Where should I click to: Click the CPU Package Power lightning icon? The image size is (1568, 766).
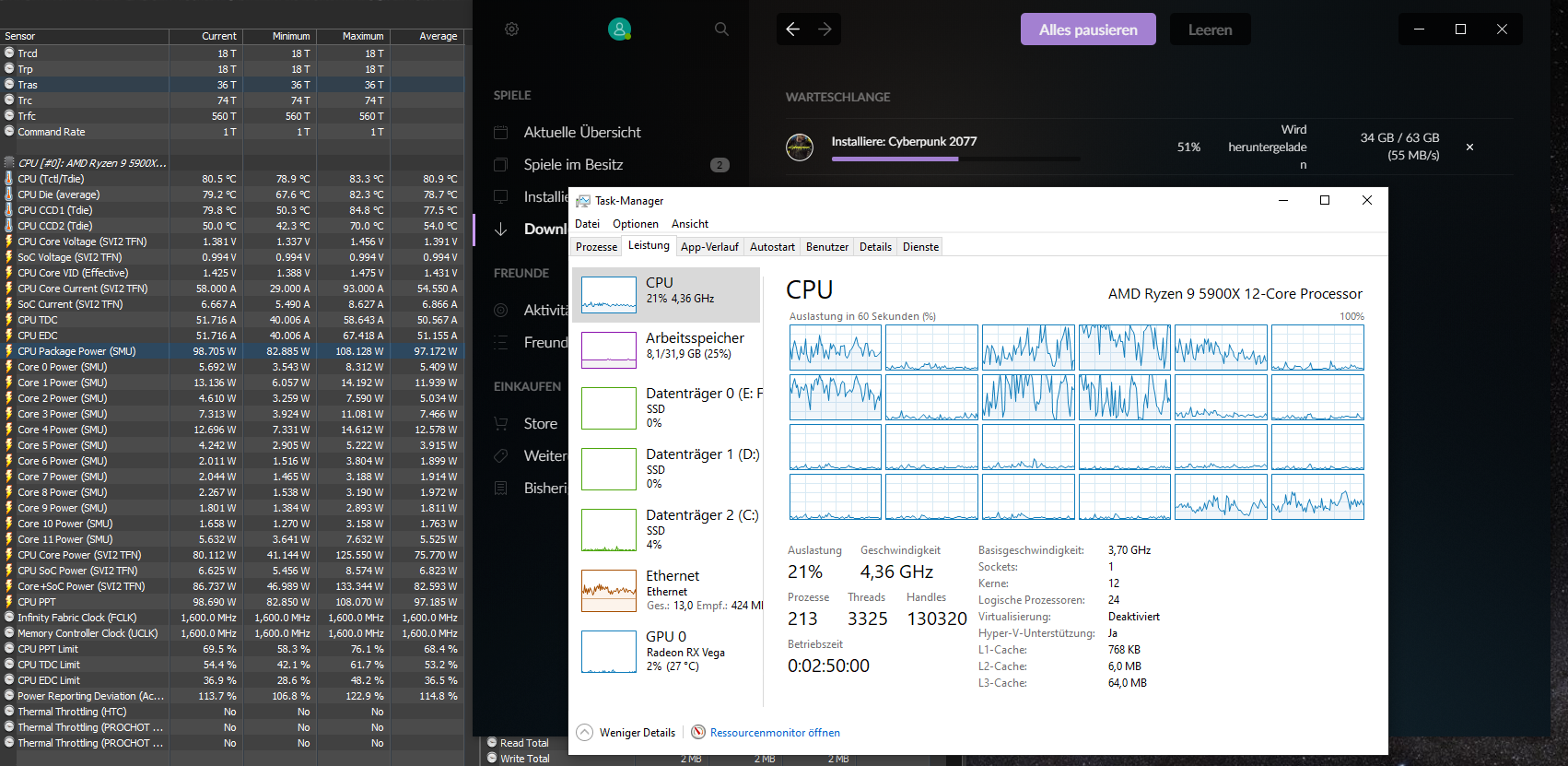(9, 351)
